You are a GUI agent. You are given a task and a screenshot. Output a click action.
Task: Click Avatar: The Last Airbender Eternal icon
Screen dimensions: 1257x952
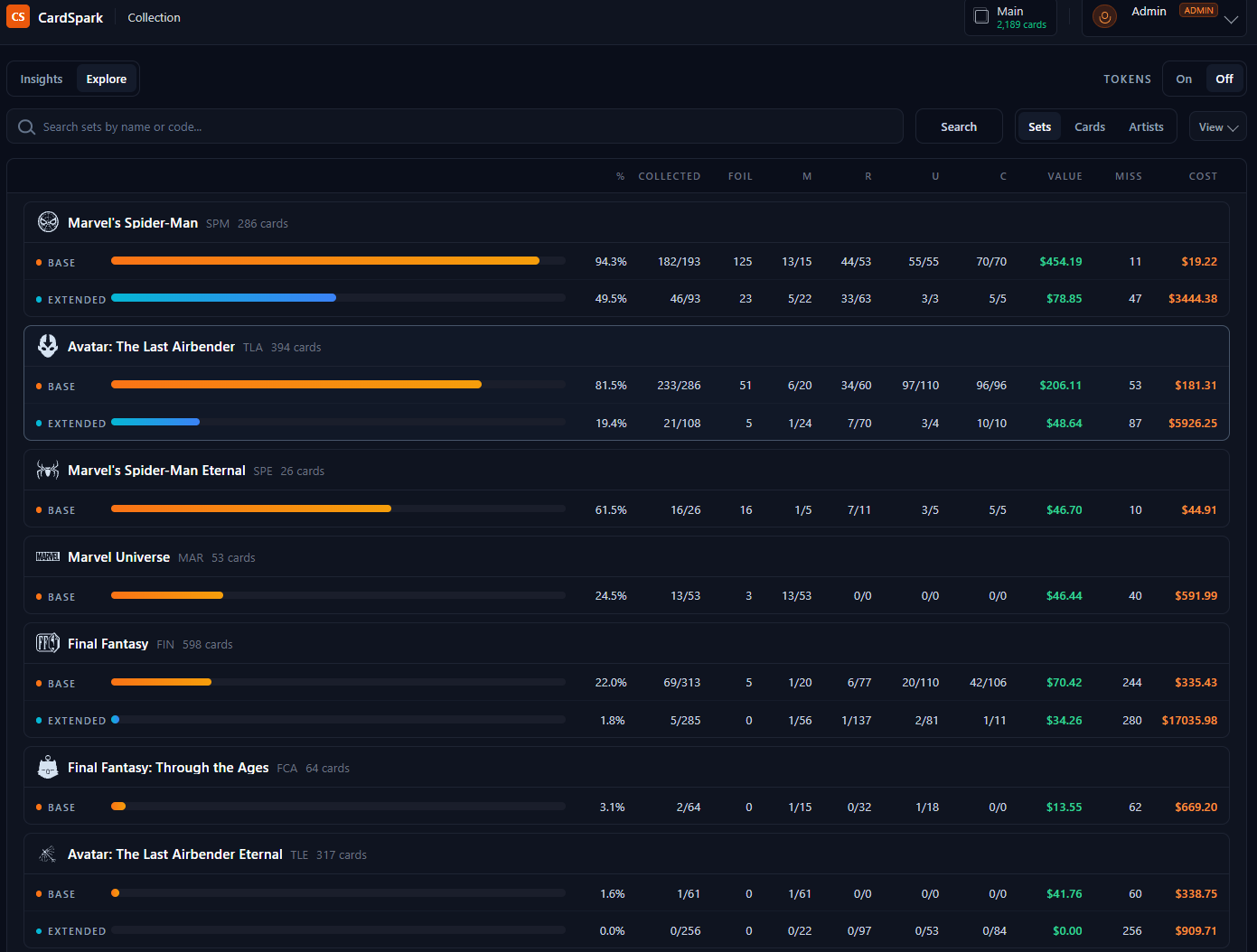48,854
